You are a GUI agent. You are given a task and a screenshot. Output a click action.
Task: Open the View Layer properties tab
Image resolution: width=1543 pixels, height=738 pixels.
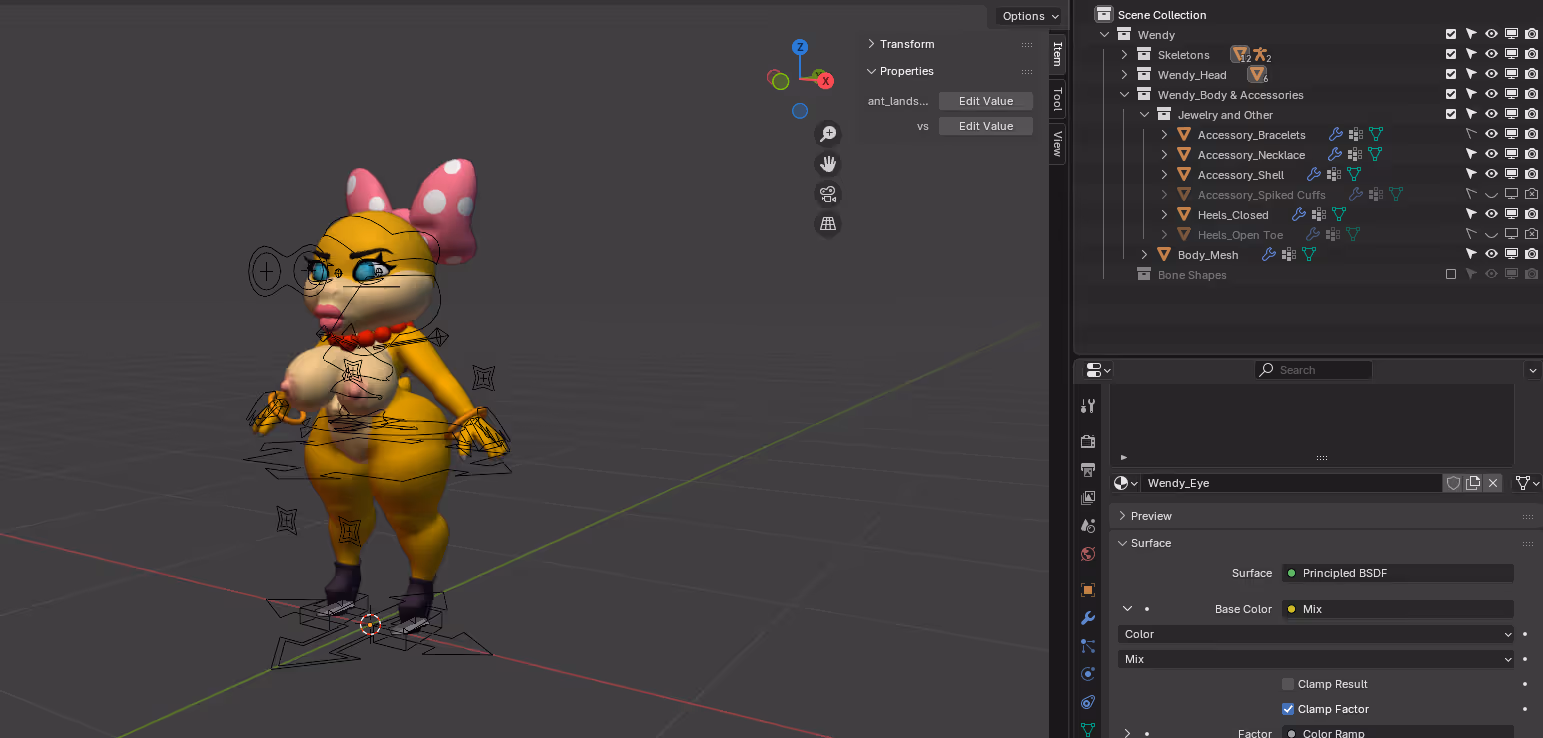tap(1088, 497)
